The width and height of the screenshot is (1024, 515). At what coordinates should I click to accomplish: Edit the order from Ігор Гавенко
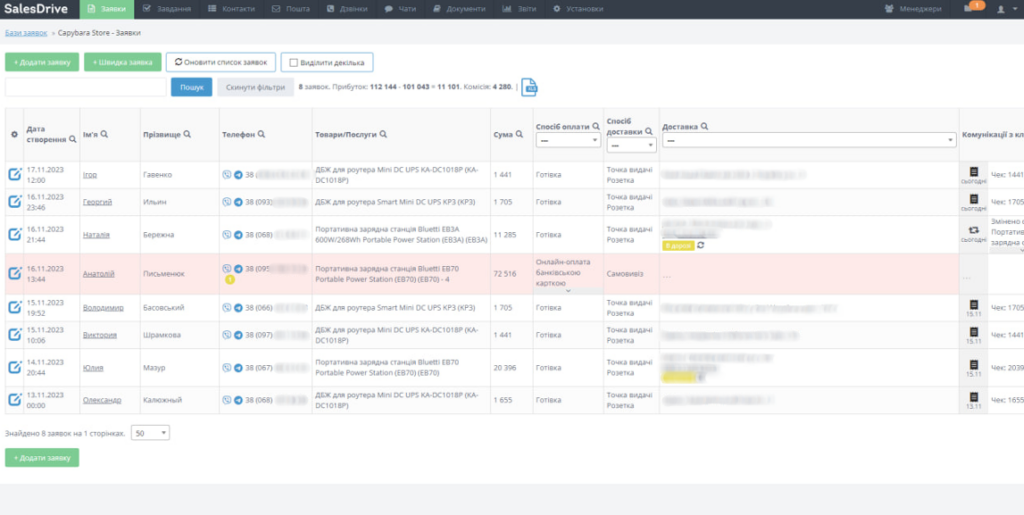click(x=14, y=174)
